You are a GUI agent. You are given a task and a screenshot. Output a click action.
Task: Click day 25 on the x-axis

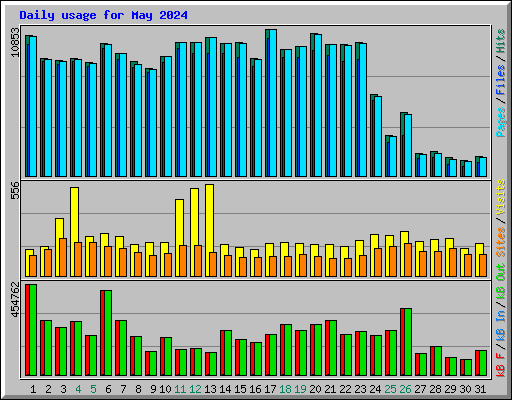click(390, 389)
